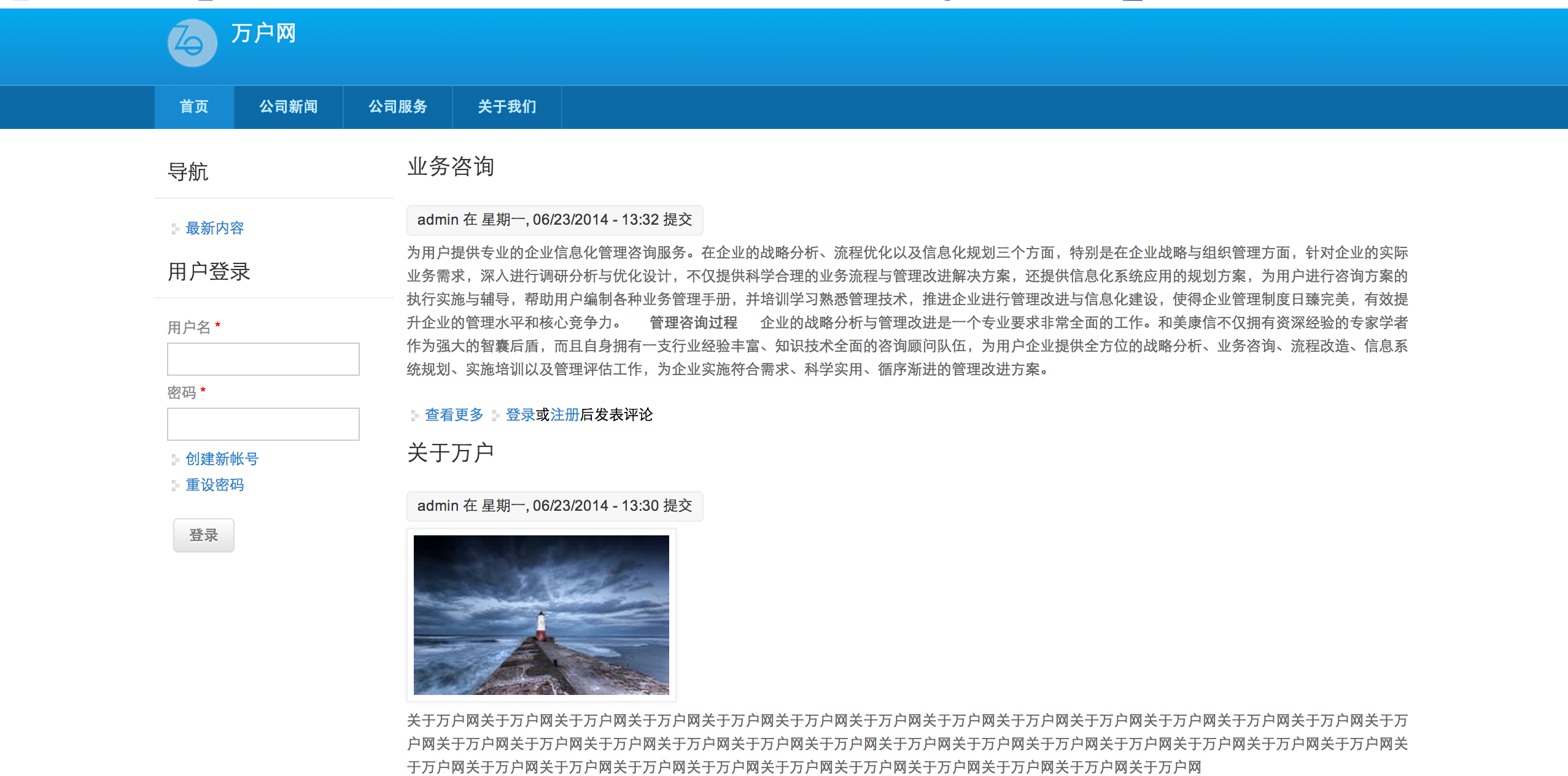
Task: Focus the 密码 password field
Action: [263, 424]
